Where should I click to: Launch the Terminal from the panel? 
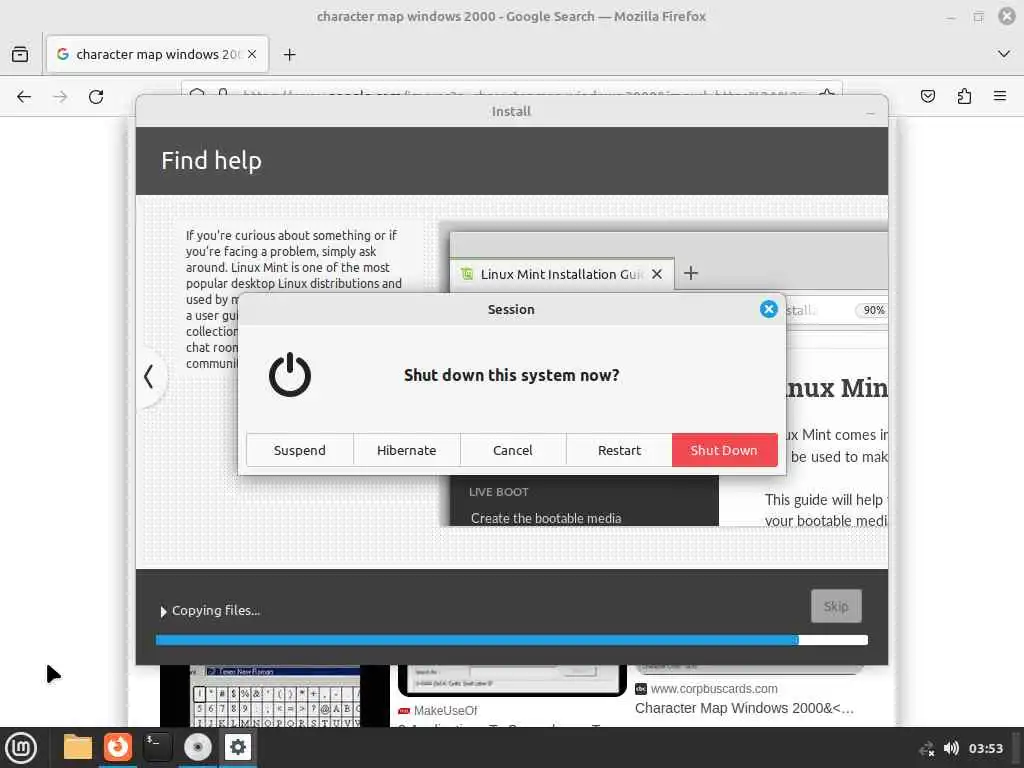coord(157,747)
